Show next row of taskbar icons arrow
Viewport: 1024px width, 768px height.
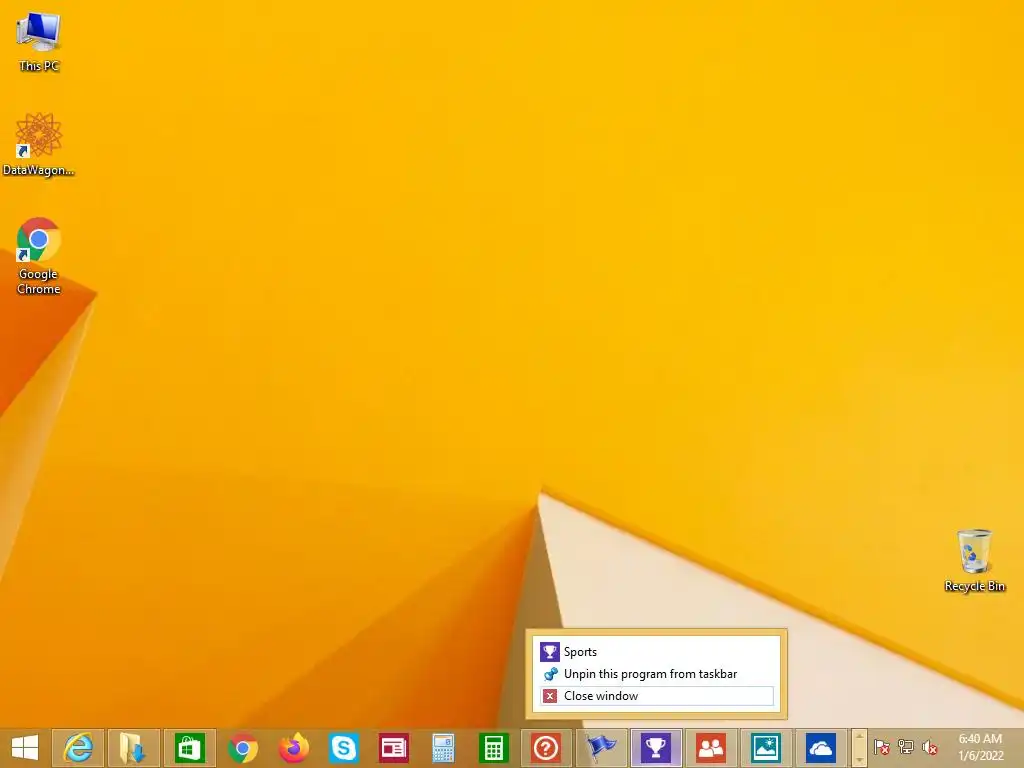(859, 758)
